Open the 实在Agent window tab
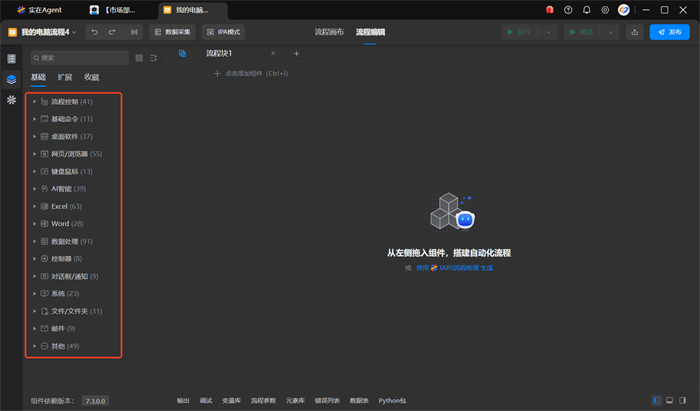 [x=39, y=10]
